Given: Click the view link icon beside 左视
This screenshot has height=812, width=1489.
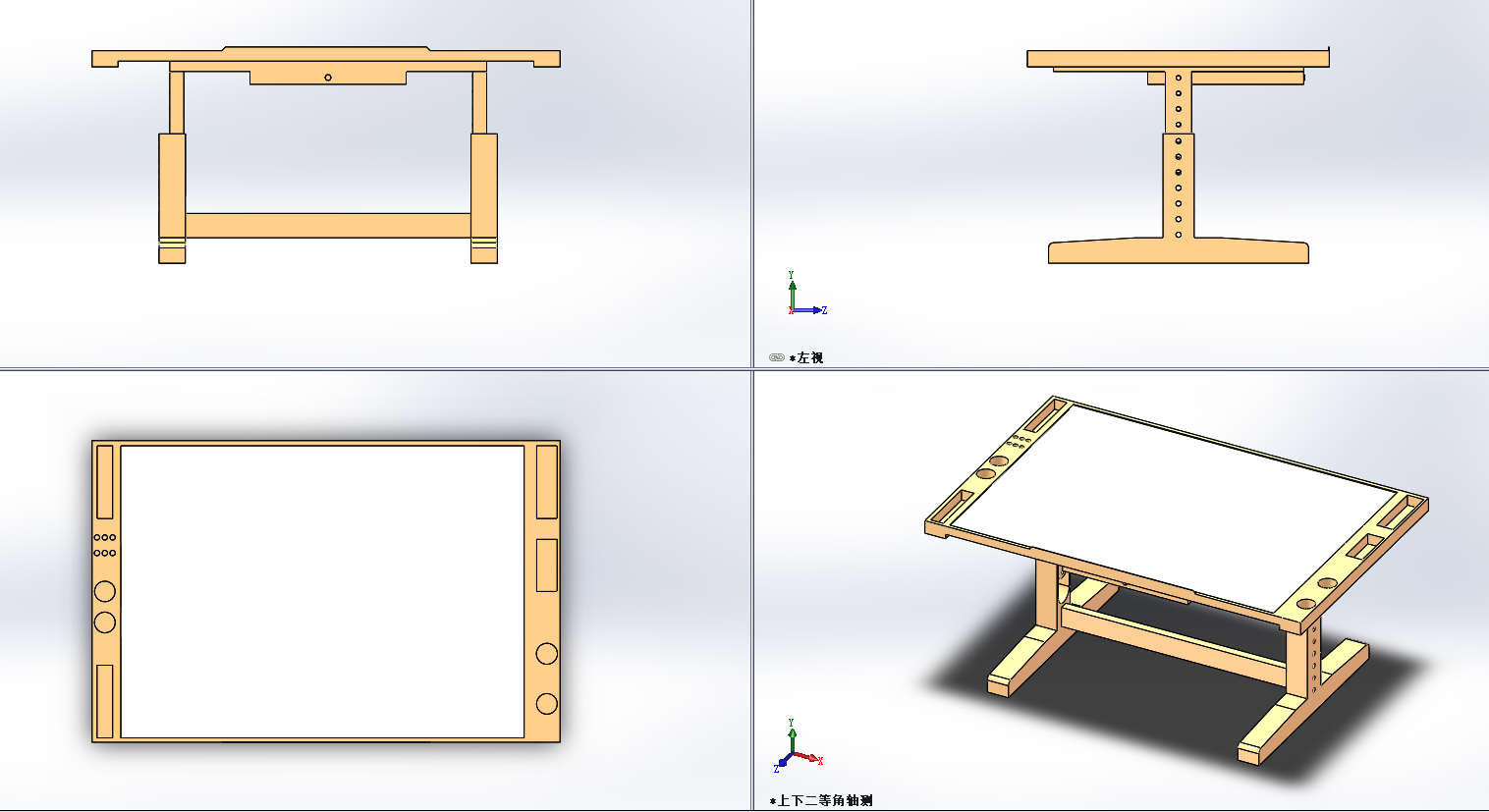Looking at the screenshot, I should pyautogui.click(x=776, y=357).
